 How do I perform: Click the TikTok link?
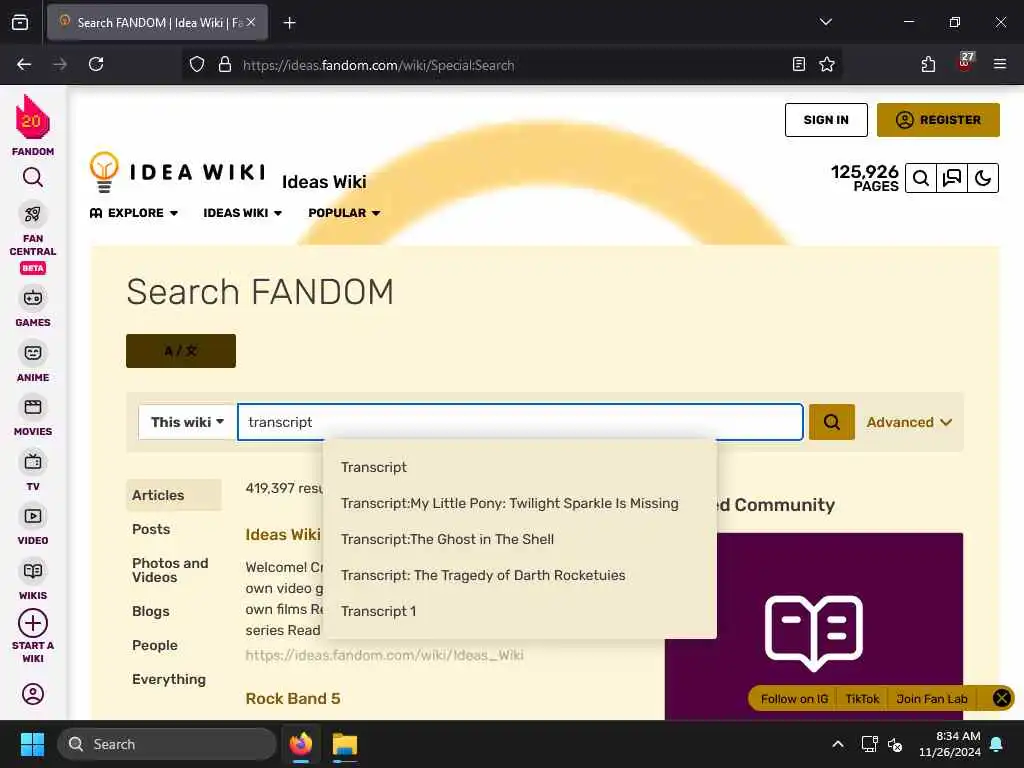(x=862, y=699)
